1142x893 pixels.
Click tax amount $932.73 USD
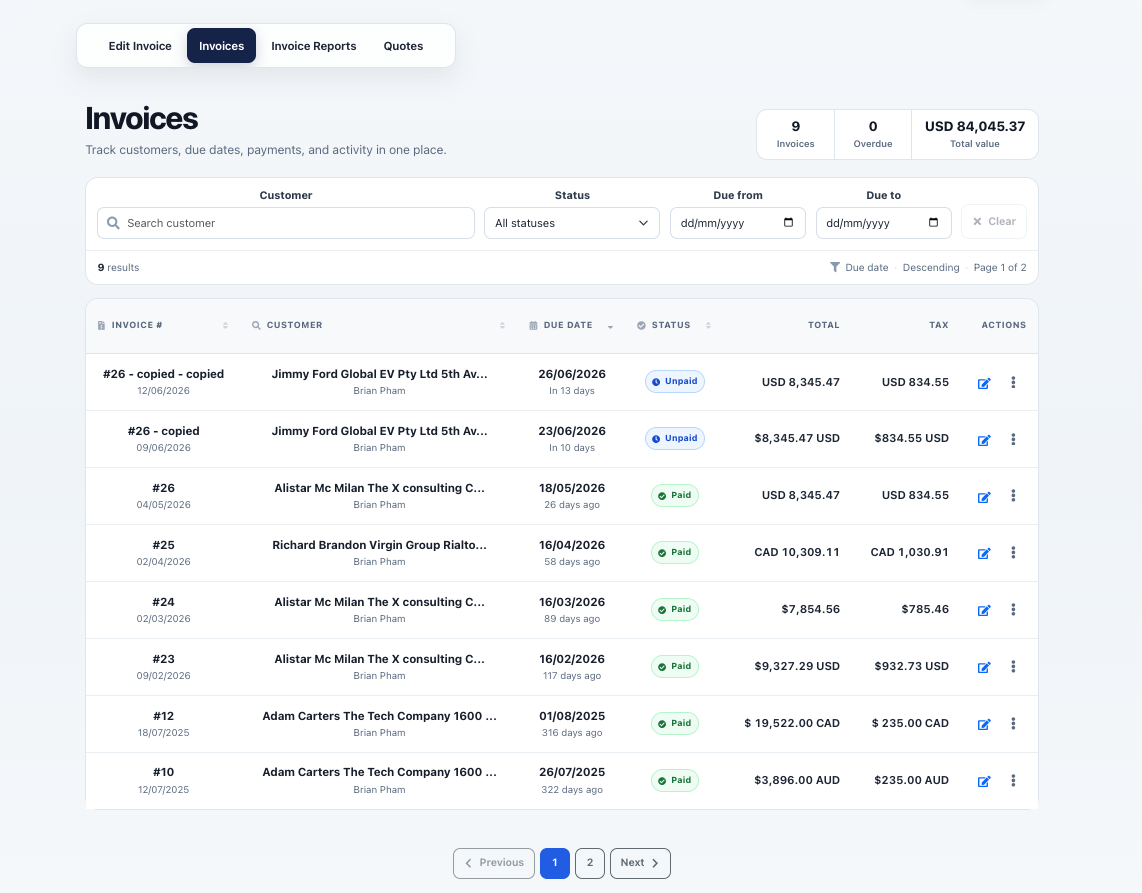(x=911, y=666)
